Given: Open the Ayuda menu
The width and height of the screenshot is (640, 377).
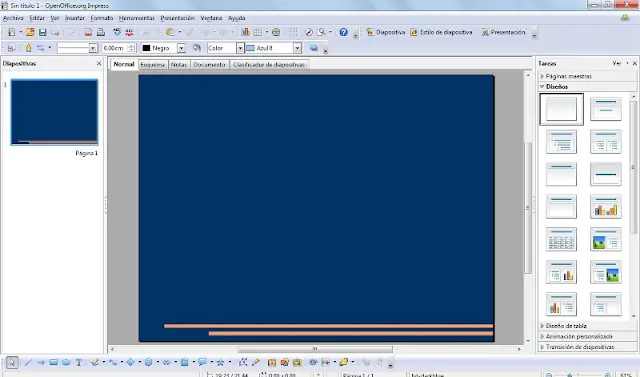Looking at the screenshot, I should tap(237, 18).
